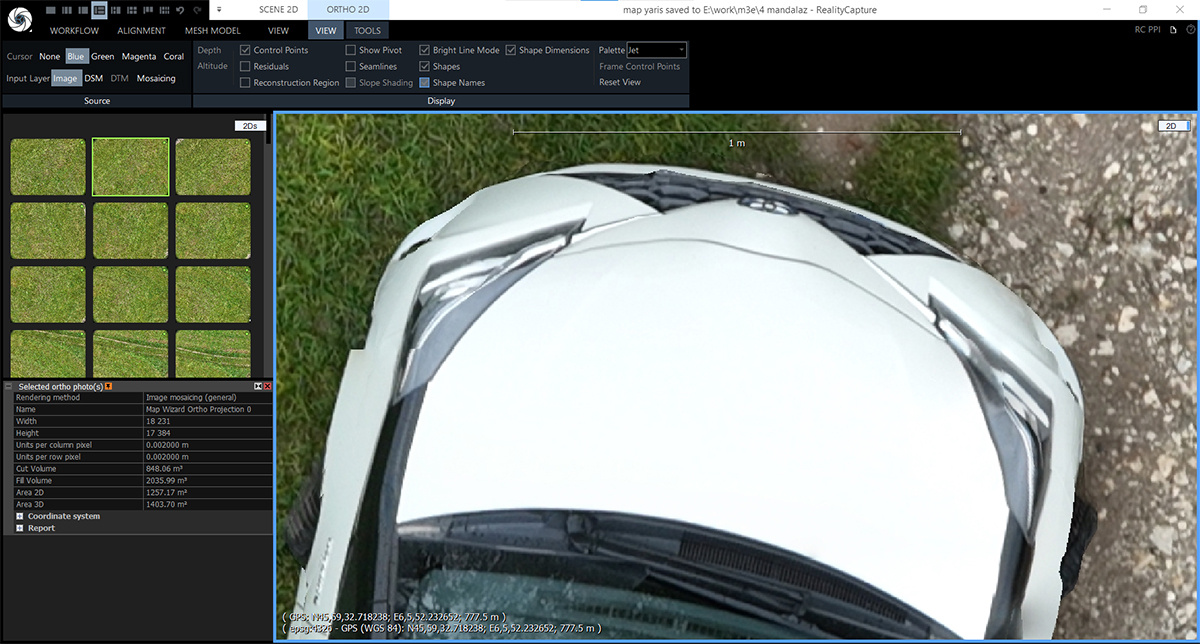Screen dimensions: 1200x644
Task: Open the ALIGNMENT ribbon tab
Action: [141, 31]
